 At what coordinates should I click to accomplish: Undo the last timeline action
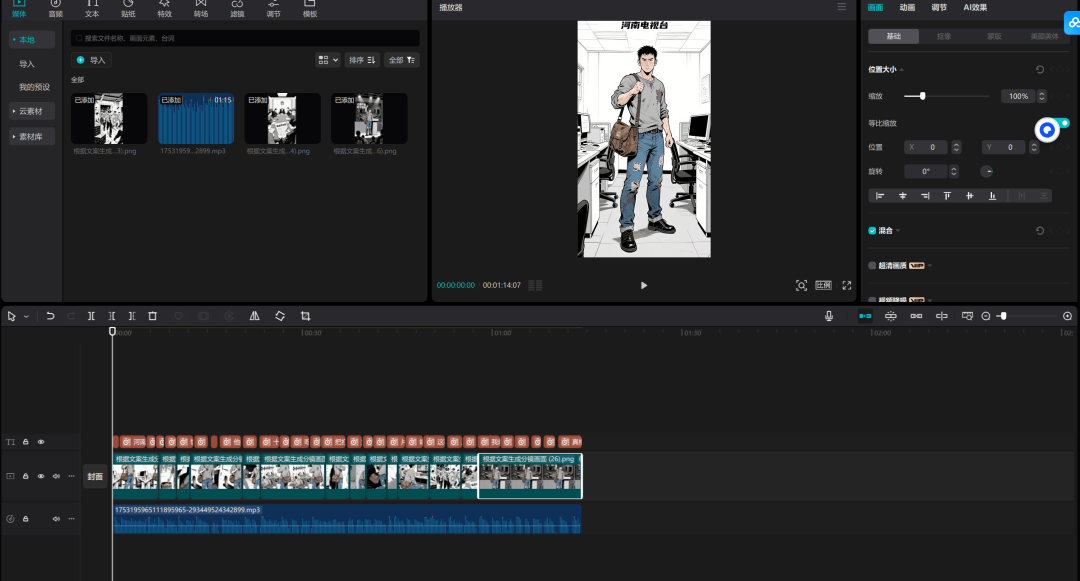click(50, 316)
